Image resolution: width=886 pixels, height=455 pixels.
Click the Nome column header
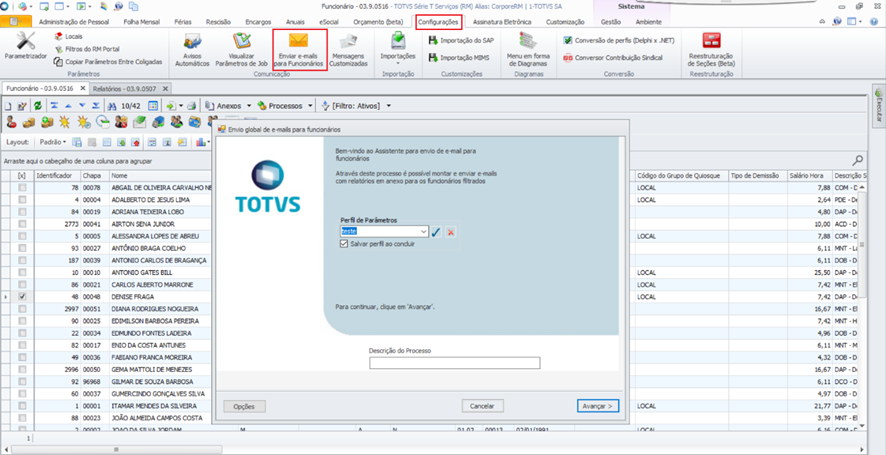160,176
